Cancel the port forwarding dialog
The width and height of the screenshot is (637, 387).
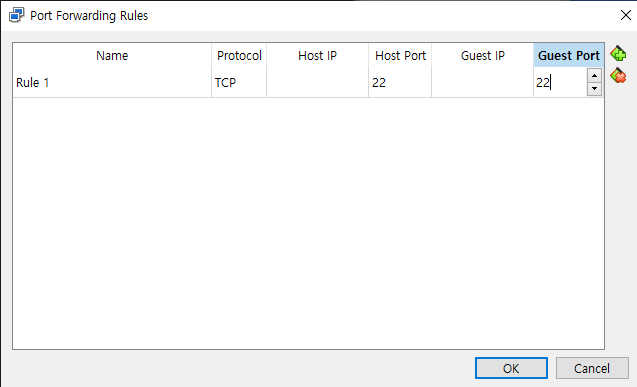click(592, 368)
